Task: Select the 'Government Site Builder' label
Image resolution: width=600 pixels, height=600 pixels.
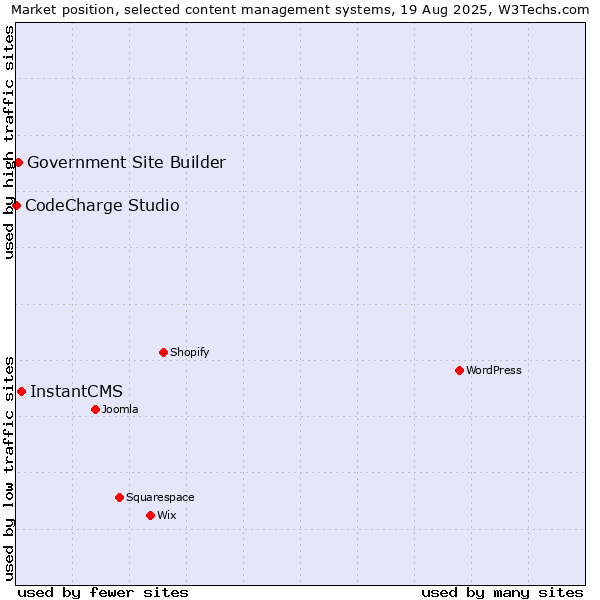Action: click(x=127, y=163)
